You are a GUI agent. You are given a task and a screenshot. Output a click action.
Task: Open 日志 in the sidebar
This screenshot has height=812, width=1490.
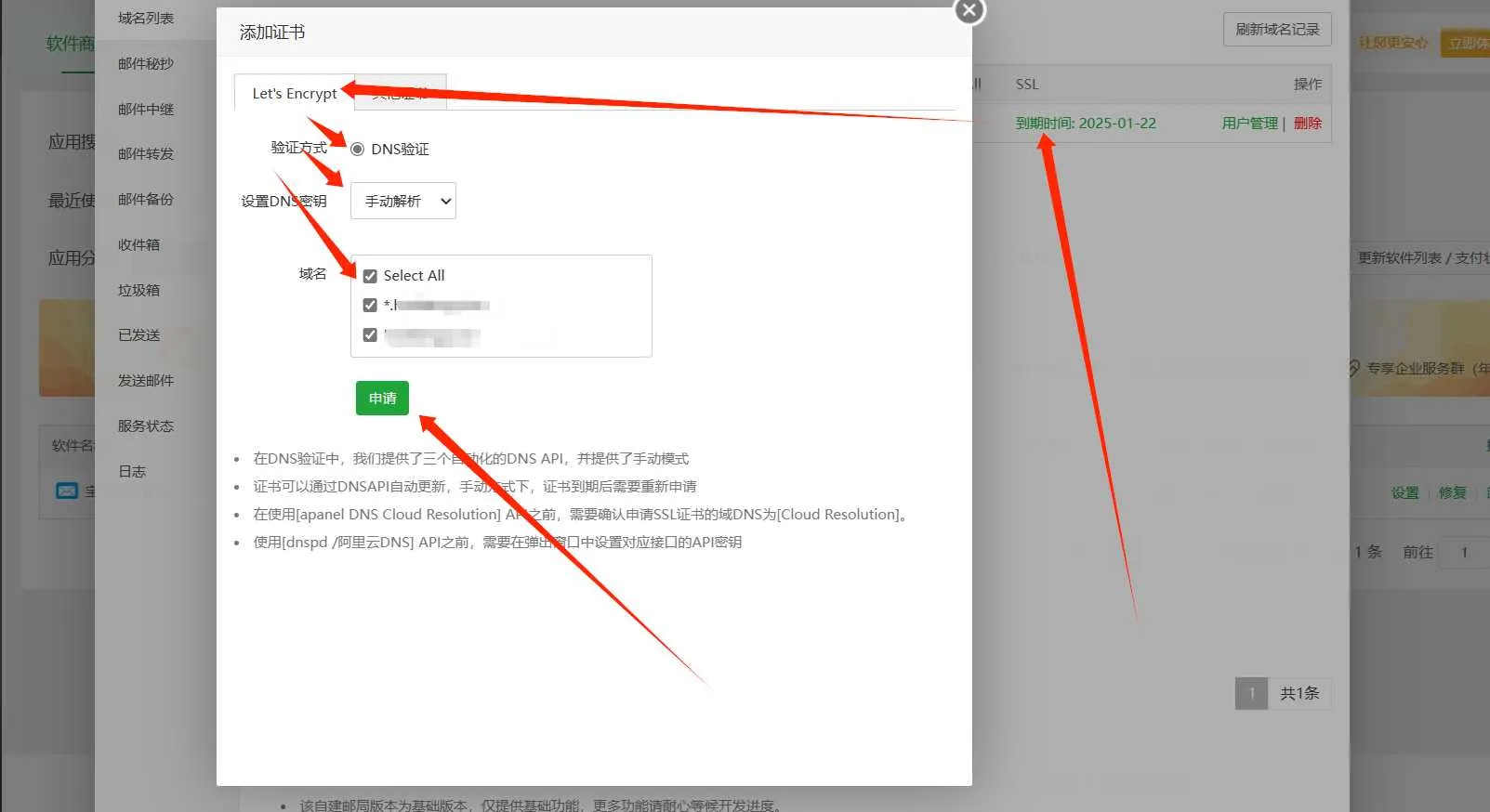(132, 471)
